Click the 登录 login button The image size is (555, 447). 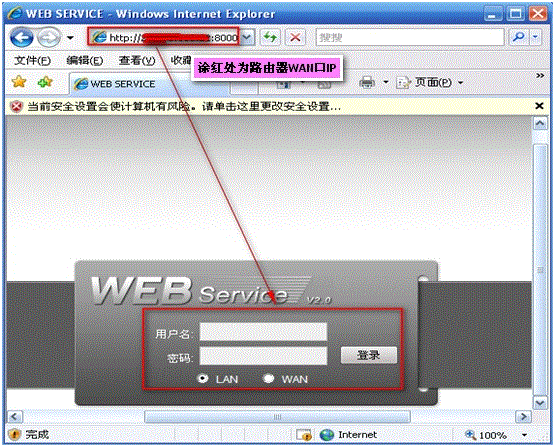pos(368,355)
